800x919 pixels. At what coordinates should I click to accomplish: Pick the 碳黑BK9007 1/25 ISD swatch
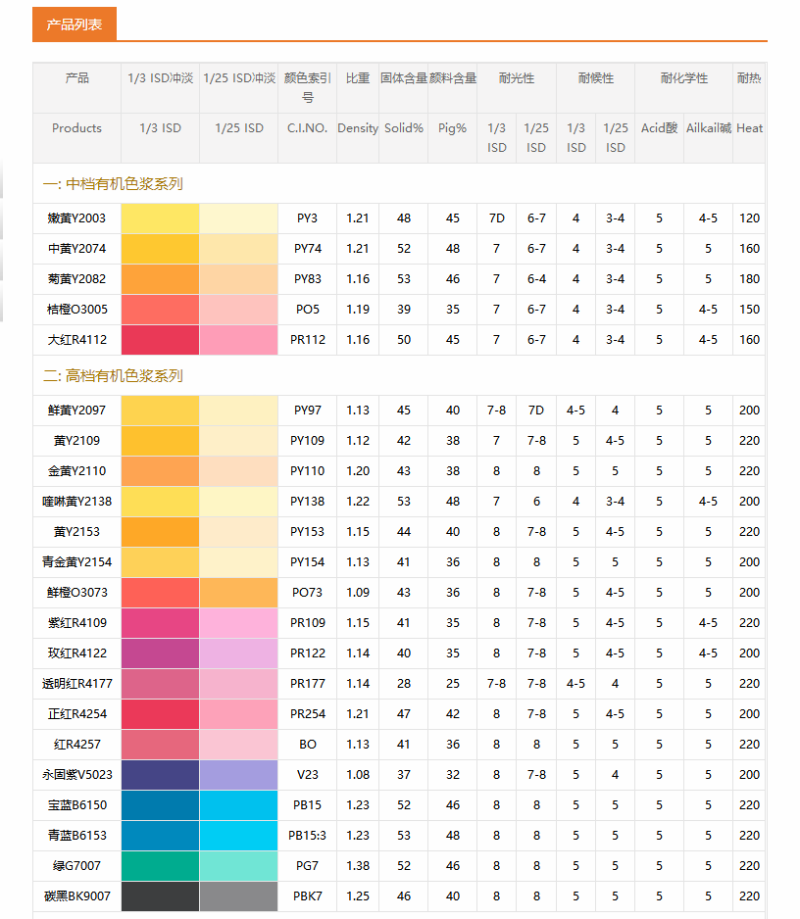pos(239,897)
